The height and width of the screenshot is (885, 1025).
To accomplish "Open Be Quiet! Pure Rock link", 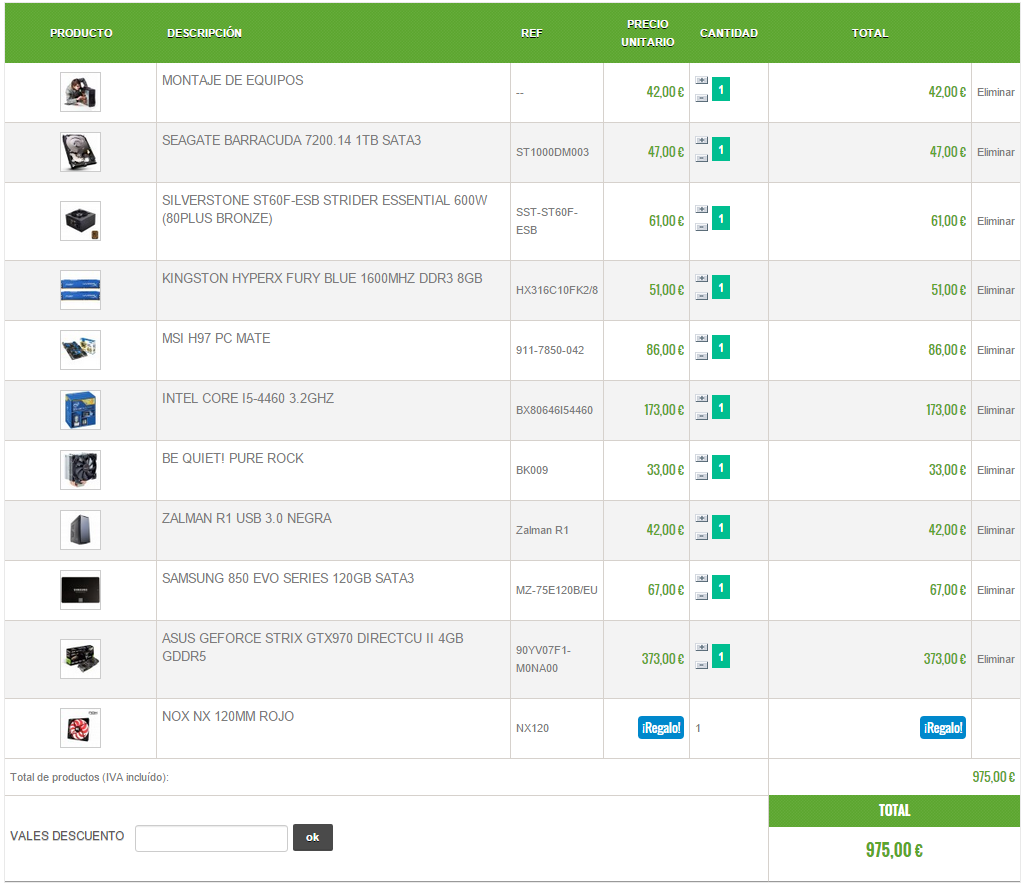I will (x=233, y=459).
